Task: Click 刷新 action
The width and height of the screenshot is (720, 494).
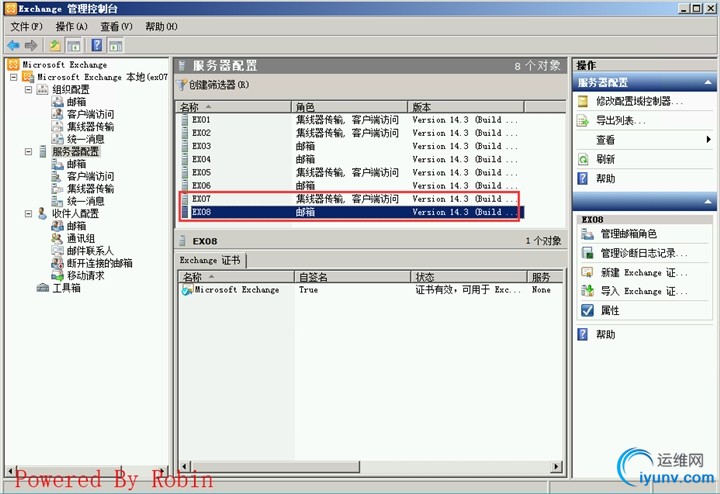Action: (596, 159)
